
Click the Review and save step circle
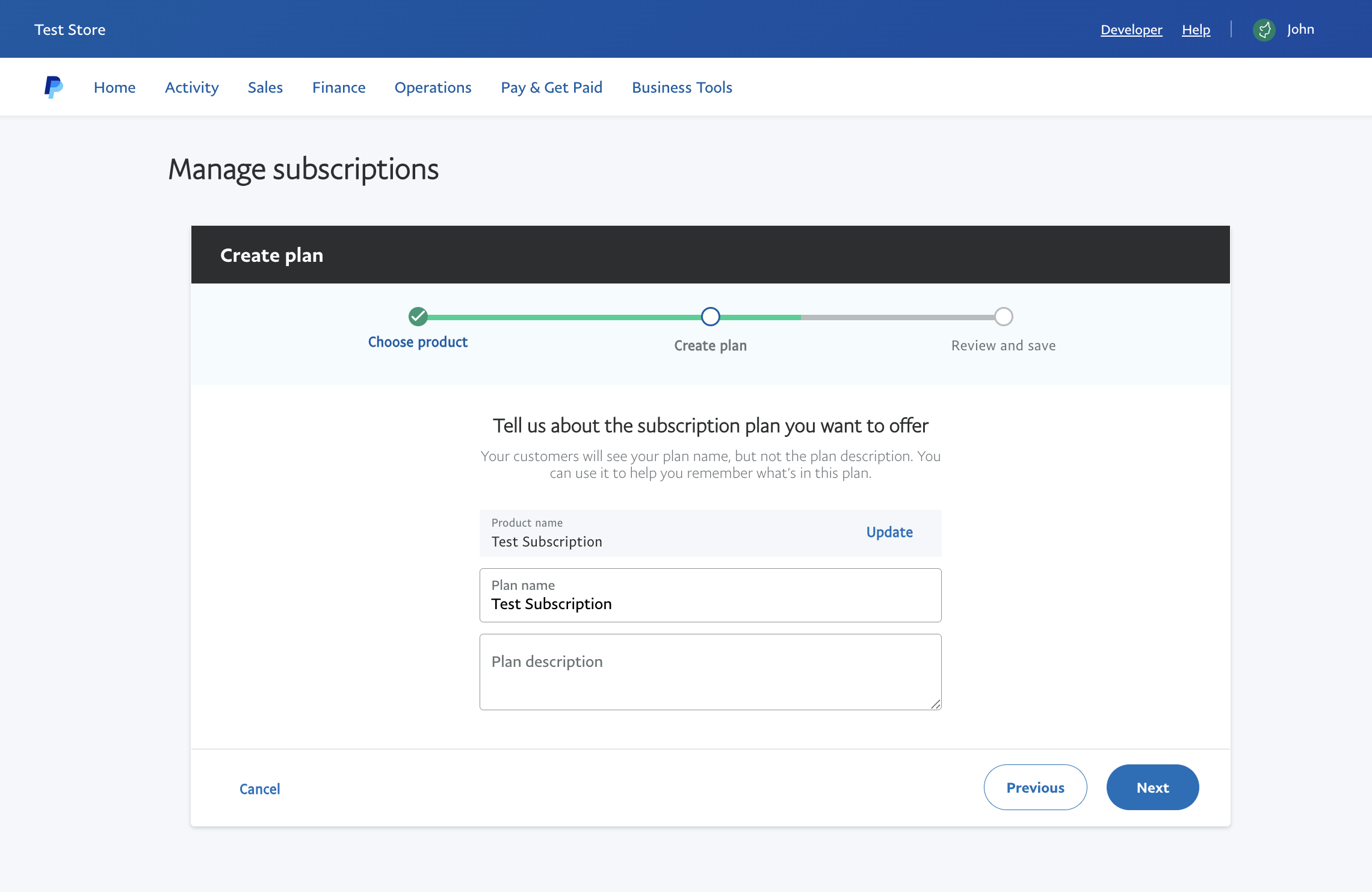click(1003, 316)
